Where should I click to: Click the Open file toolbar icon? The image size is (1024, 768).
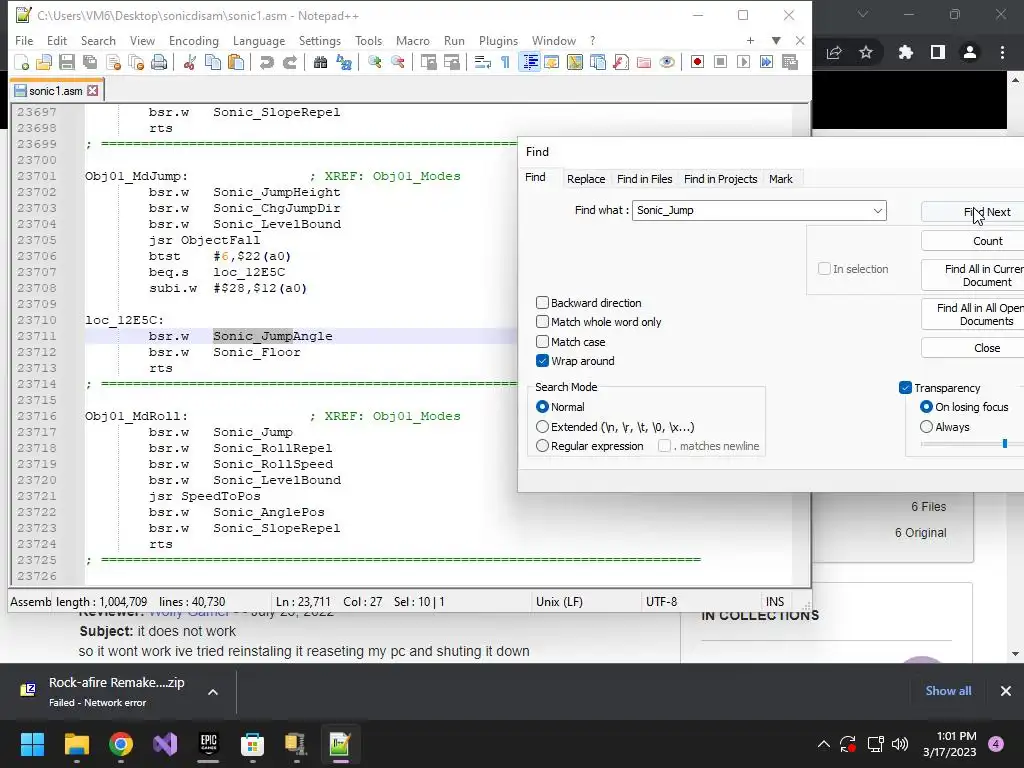[44, 63]
